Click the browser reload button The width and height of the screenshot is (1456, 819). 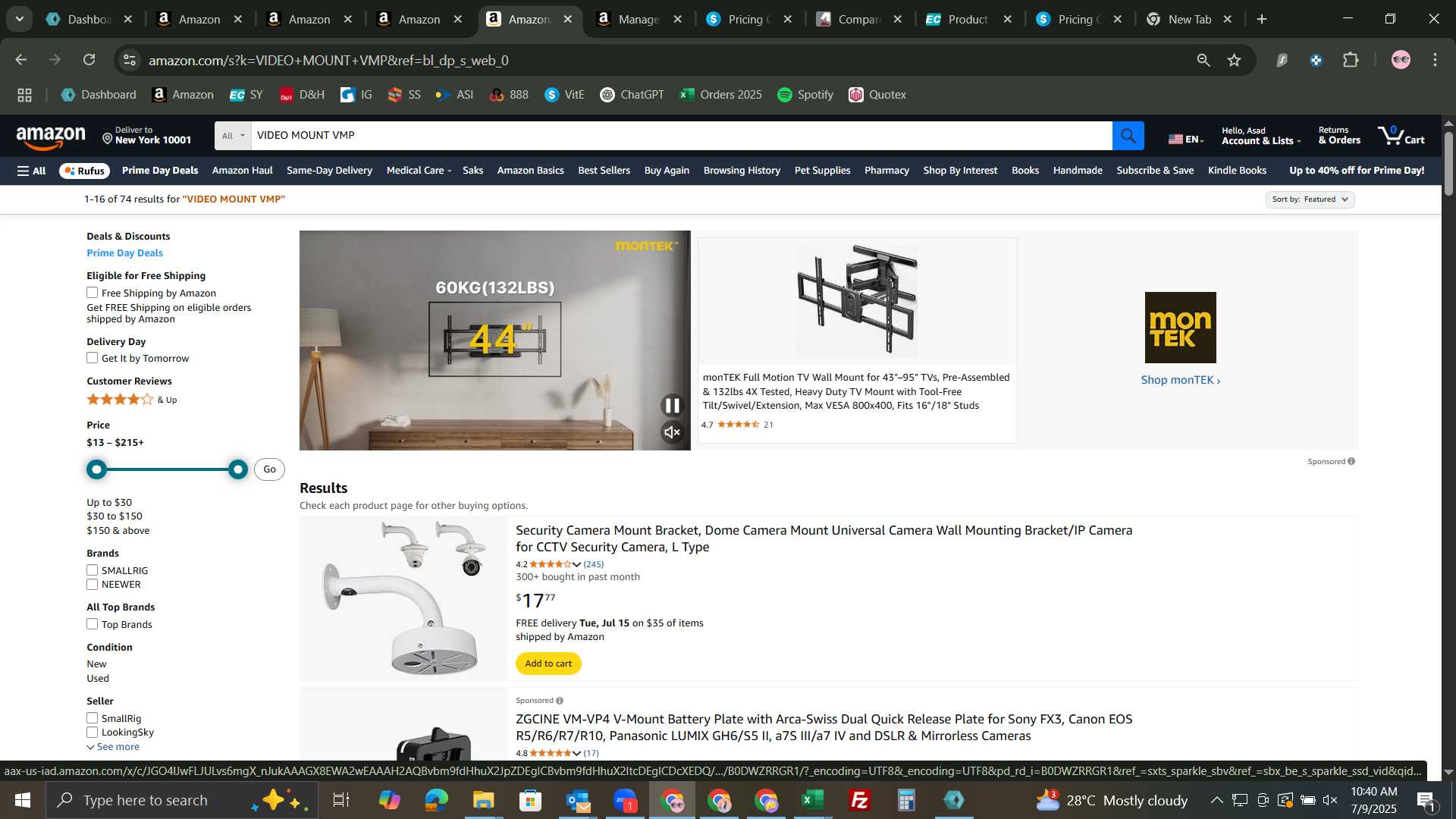(x=89, y=60)
